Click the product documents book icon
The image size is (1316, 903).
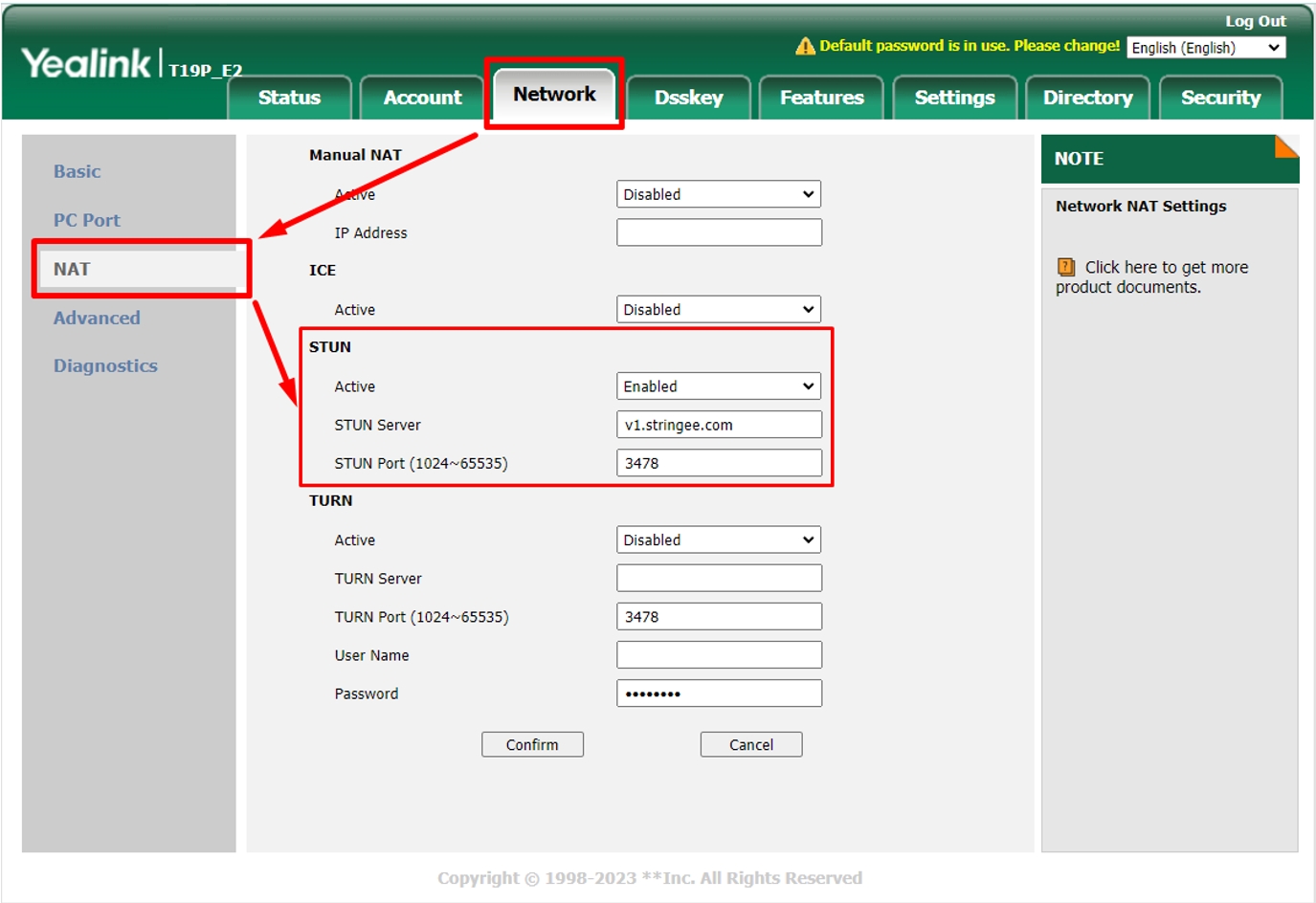pos(1065,267)
